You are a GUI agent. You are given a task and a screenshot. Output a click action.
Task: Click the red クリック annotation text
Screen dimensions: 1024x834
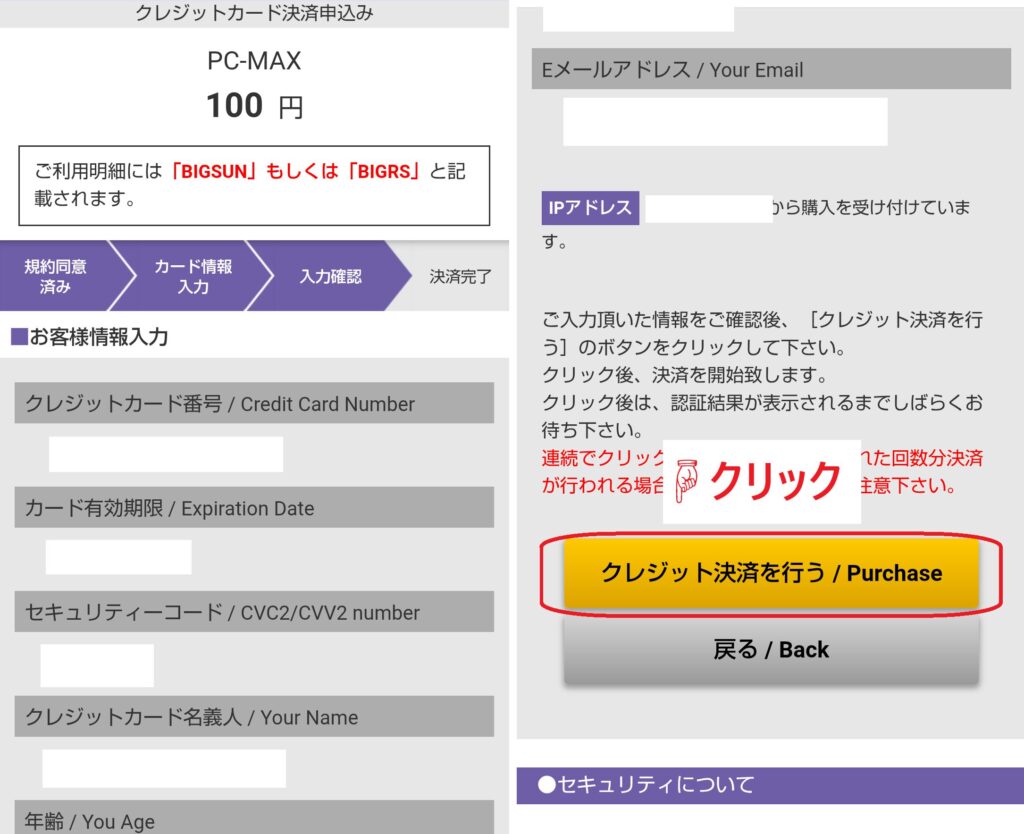tap(775, 481)
